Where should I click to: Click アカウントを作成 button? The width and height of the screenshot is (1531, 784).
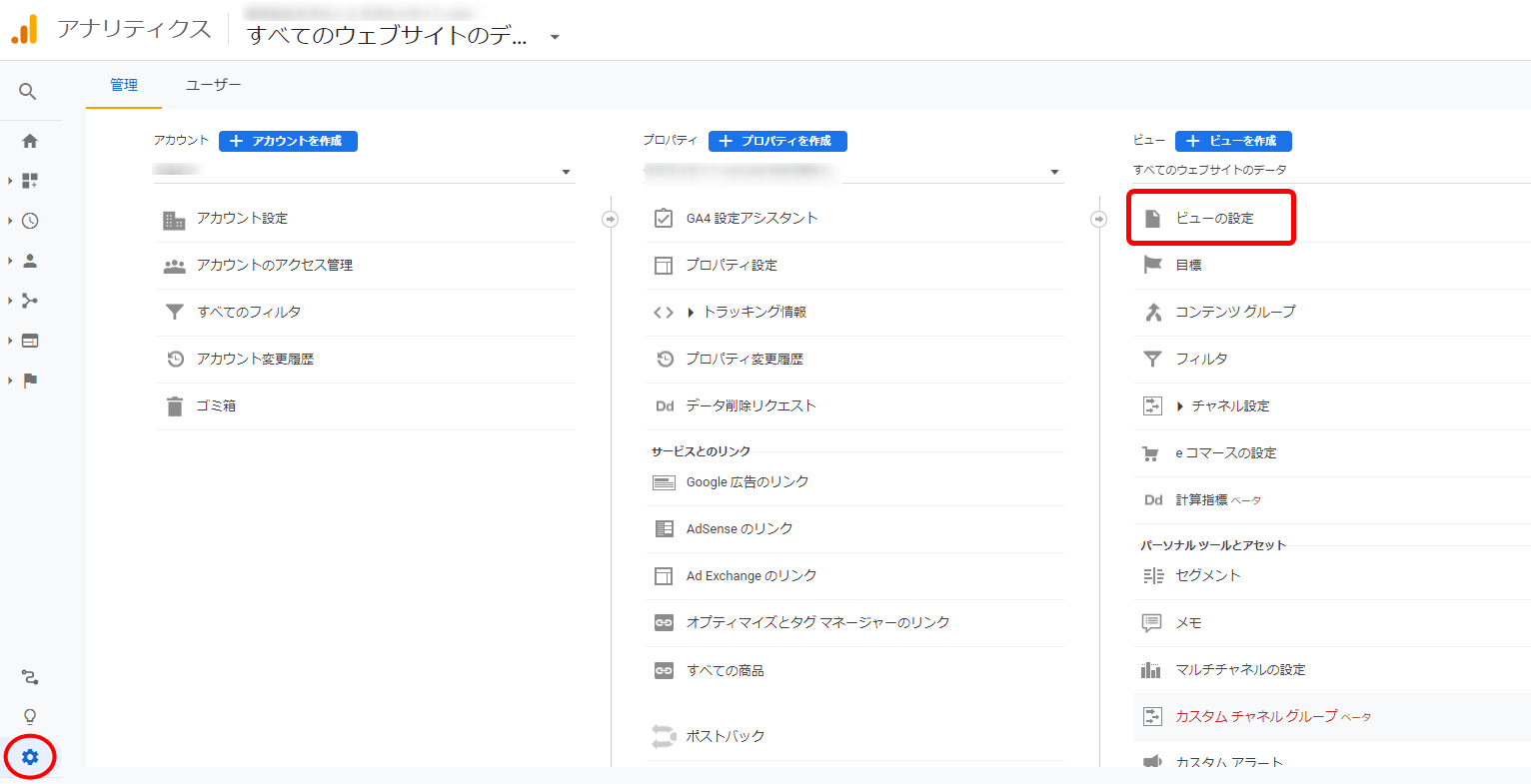(288, 141)
